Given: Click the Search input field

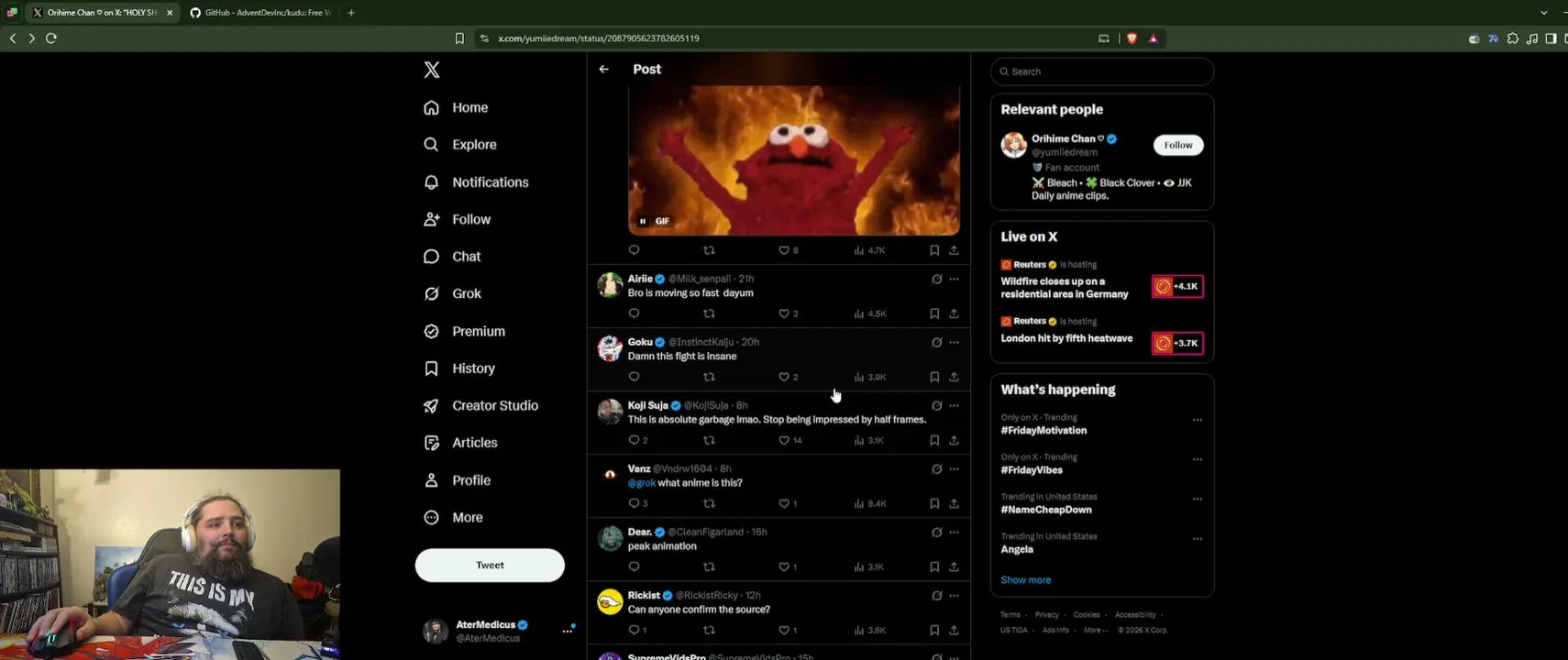Looking at the screenshot, I should coord(1102,71).
